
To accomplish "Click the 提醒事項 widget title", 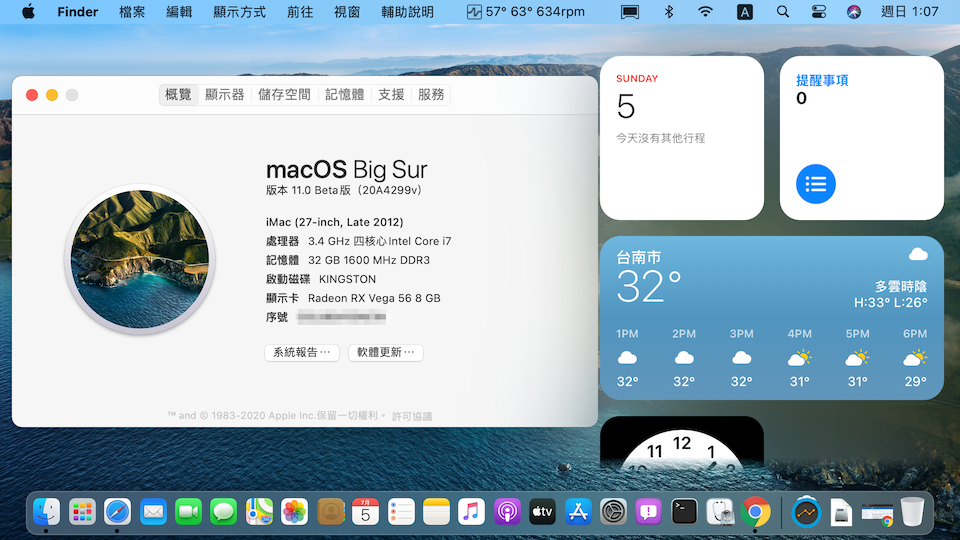I will coord(822,80).
